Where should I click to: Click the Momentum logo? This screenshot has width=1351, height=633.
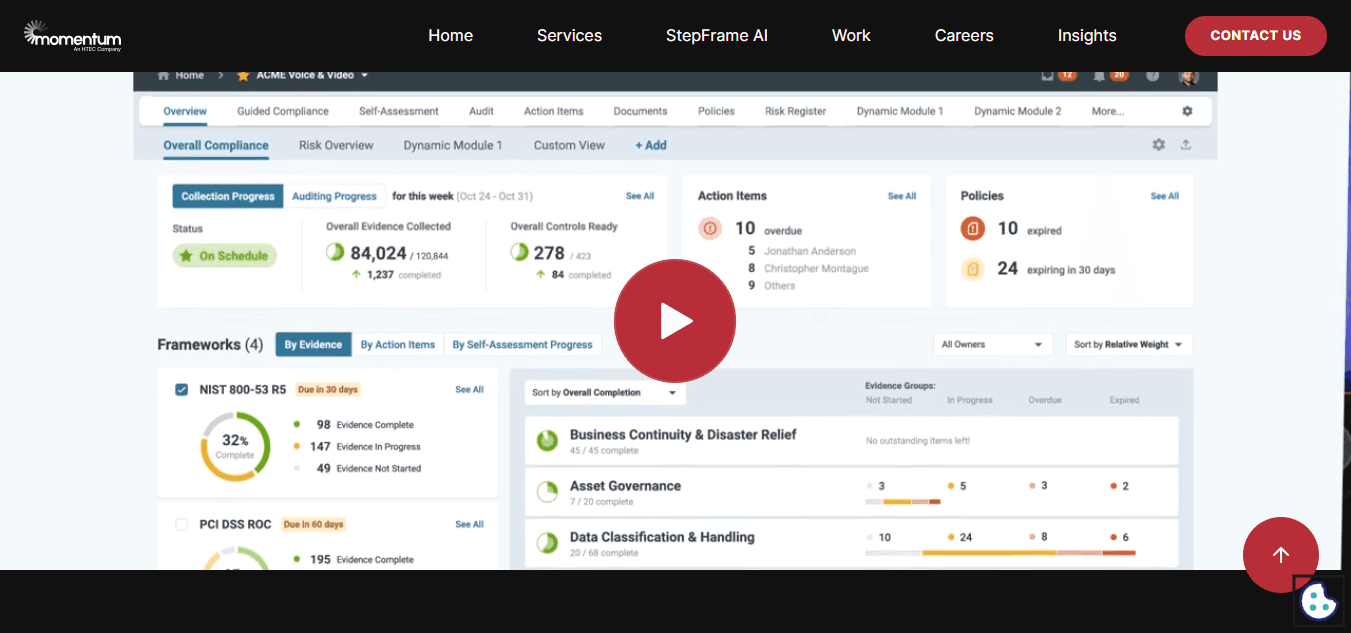(x=72, y=36)
